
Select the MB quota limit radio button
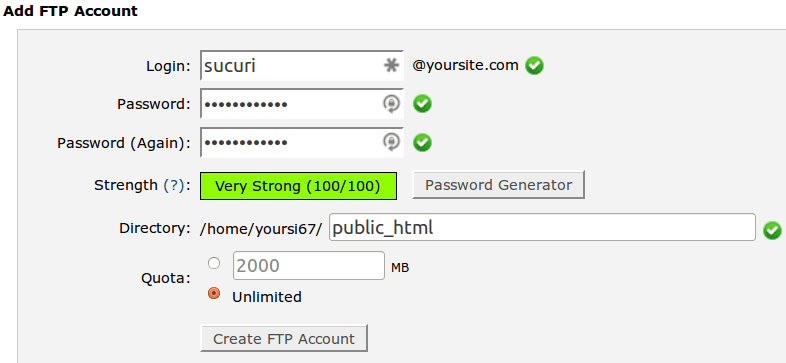(x=214, y=263)
